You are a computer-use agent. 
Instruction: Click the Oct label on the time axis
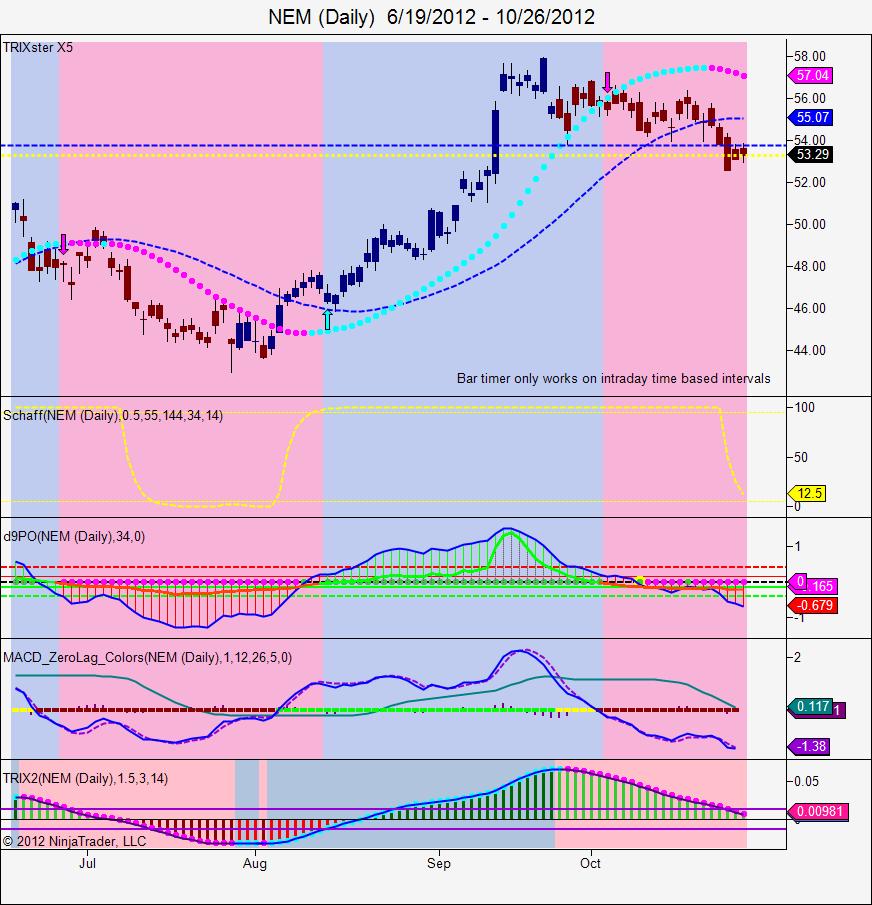coord(590,863)
